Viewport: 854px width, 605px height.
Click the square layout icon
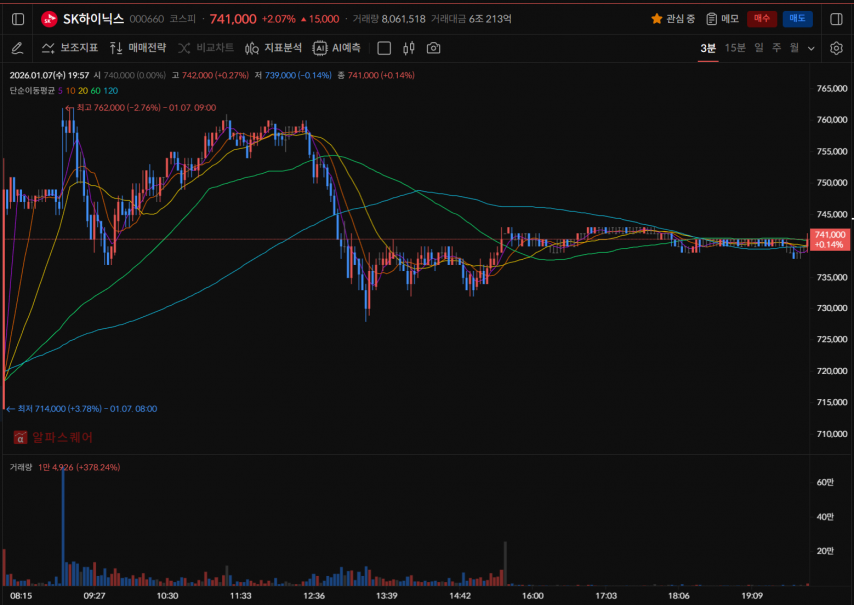[383, 48]
